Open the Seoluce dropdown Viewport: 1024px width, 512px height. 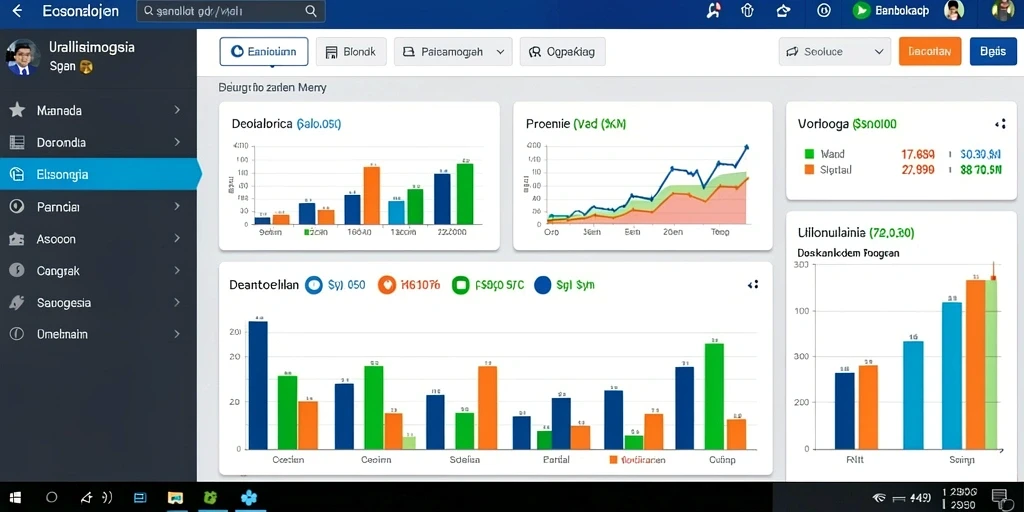point(835,52)
